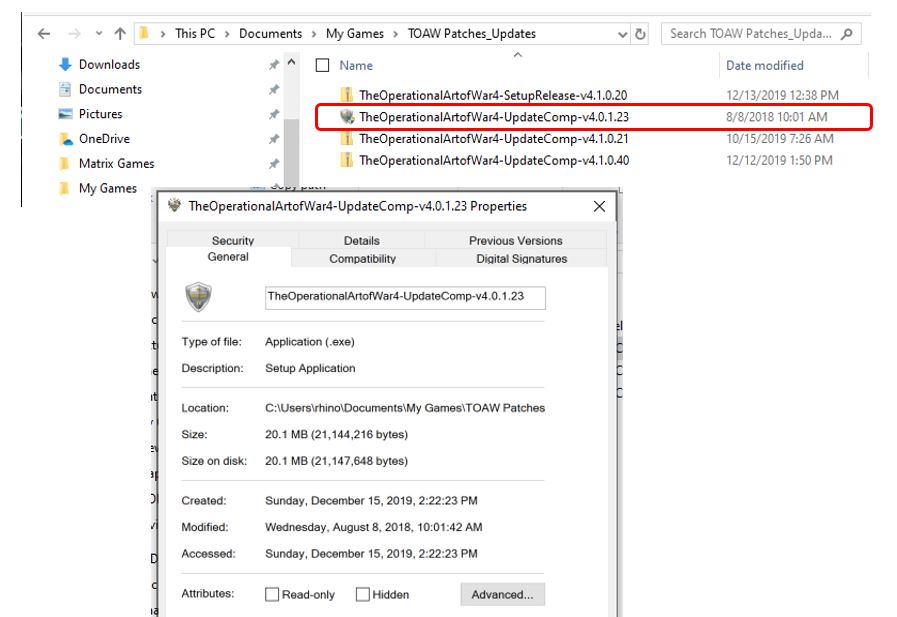The image size is (897, 617).
Task: Toggle the select-all checkbox by Name
Action: pos(323,65)
